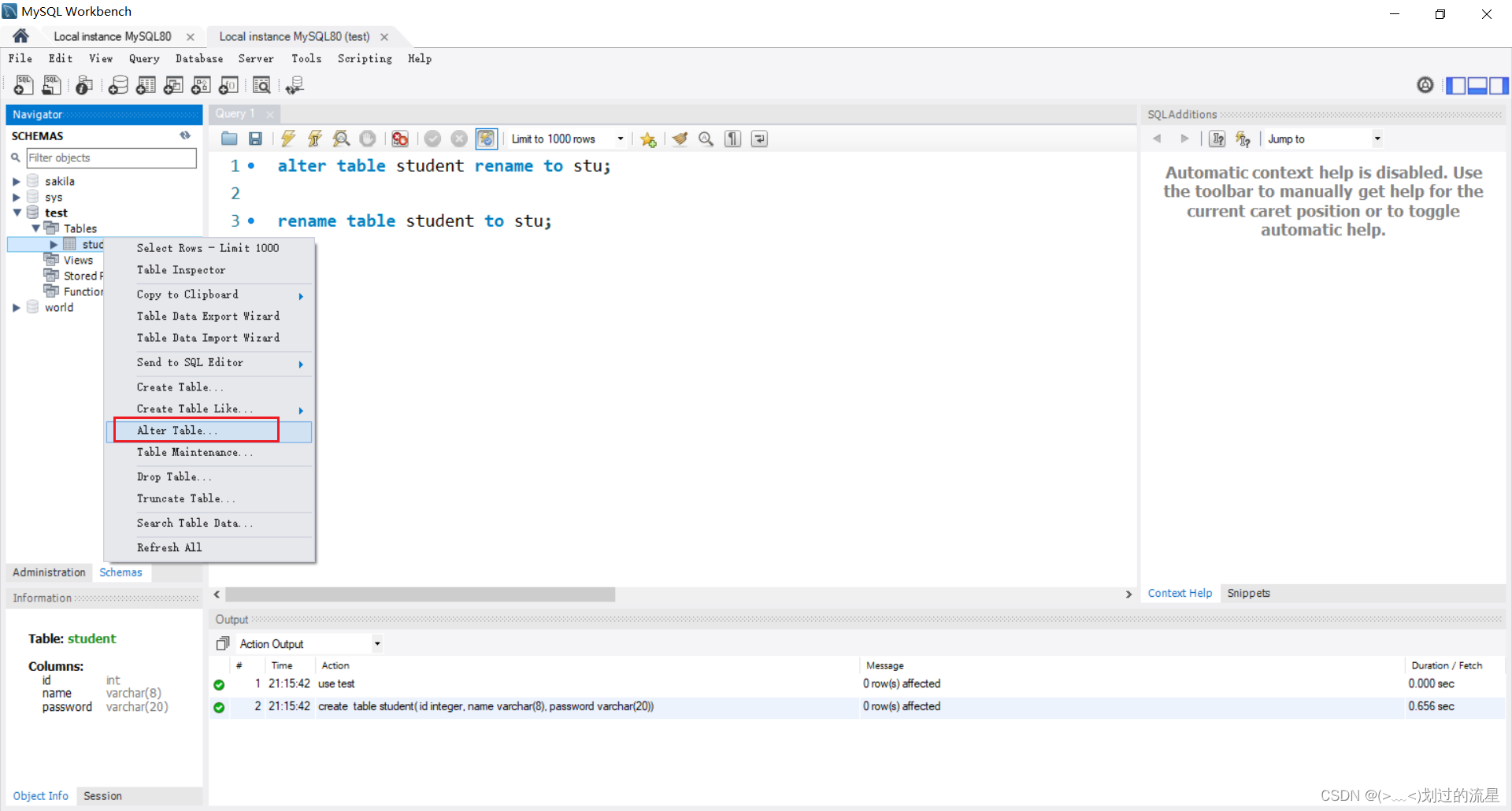Run EXPLAIN on the current statement

(341, 139)
